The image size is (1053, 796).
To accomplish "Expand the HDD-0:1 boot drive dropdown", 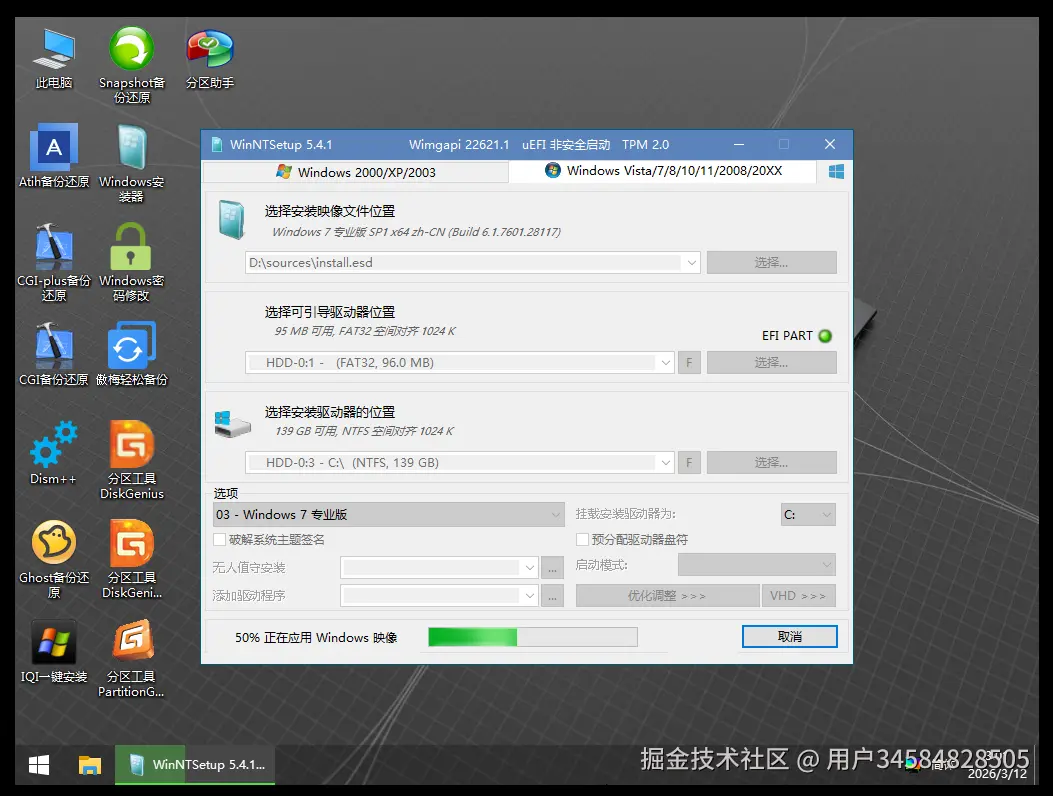I will [665, 363].
